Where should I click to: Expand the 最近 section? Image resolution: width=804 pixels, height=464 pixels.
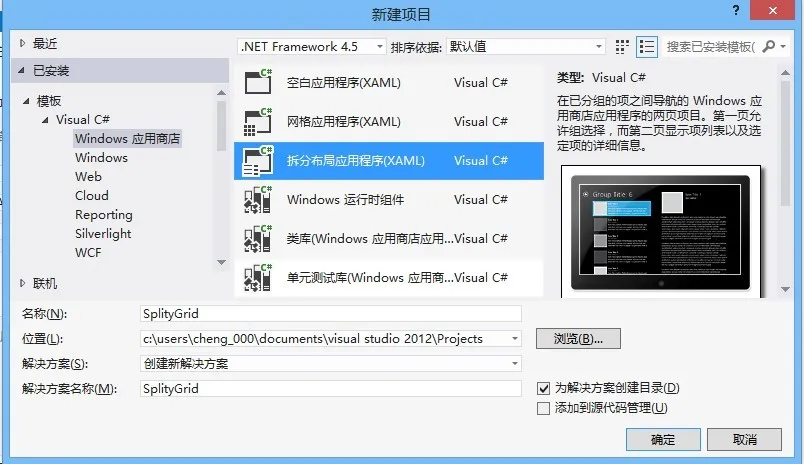[x=22, y=44]
